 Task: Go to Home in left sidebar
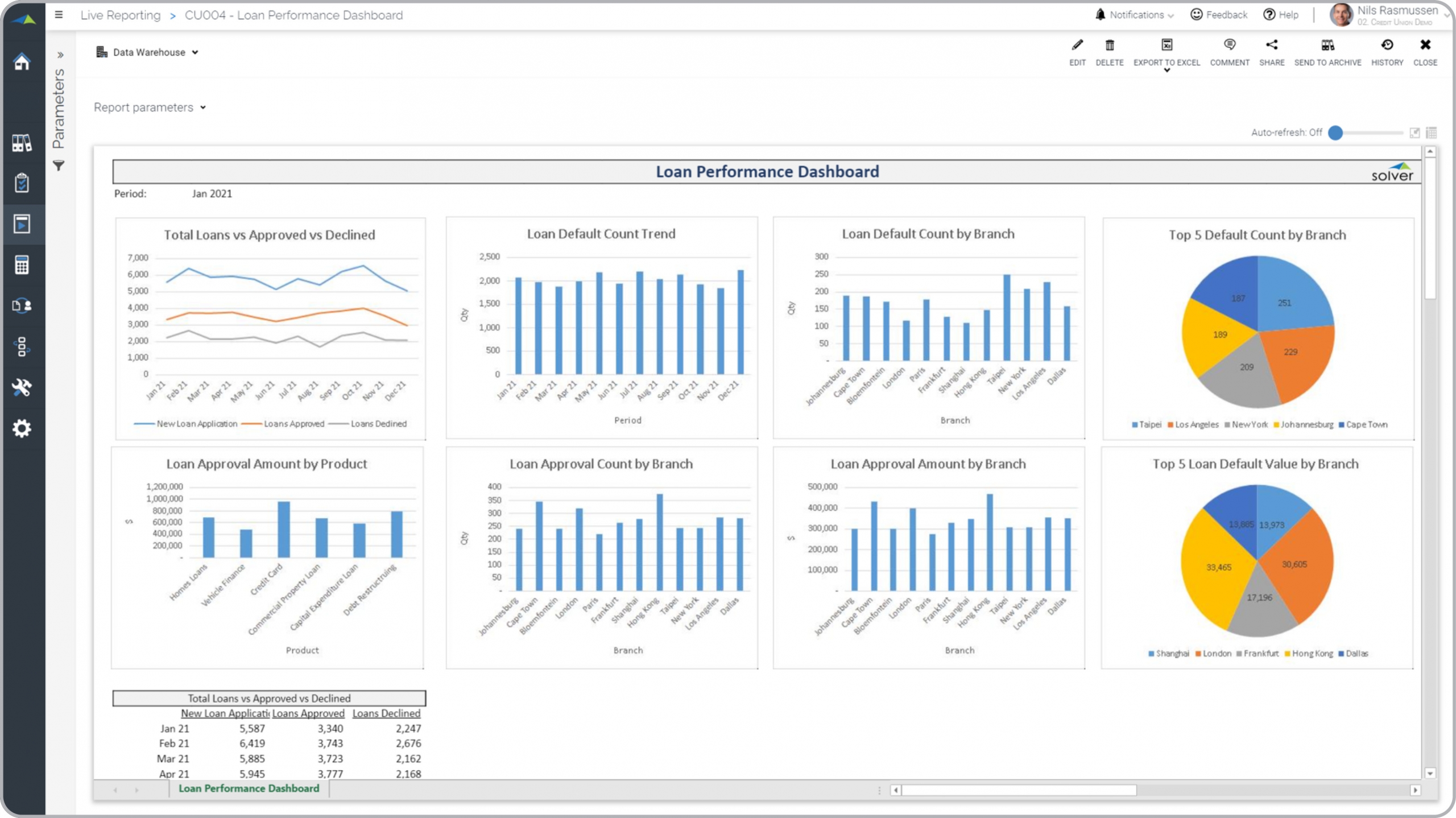tap(22, 61)
